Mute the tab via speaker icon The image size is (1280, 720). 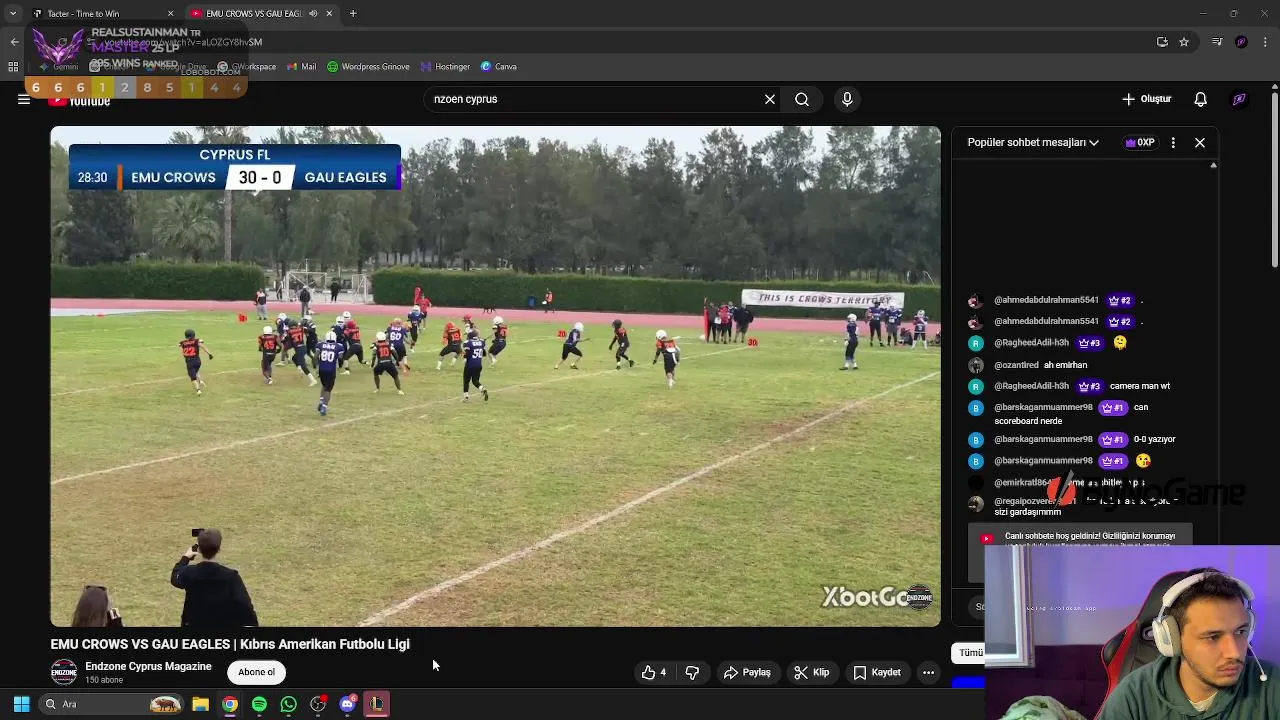coord(313,13)
